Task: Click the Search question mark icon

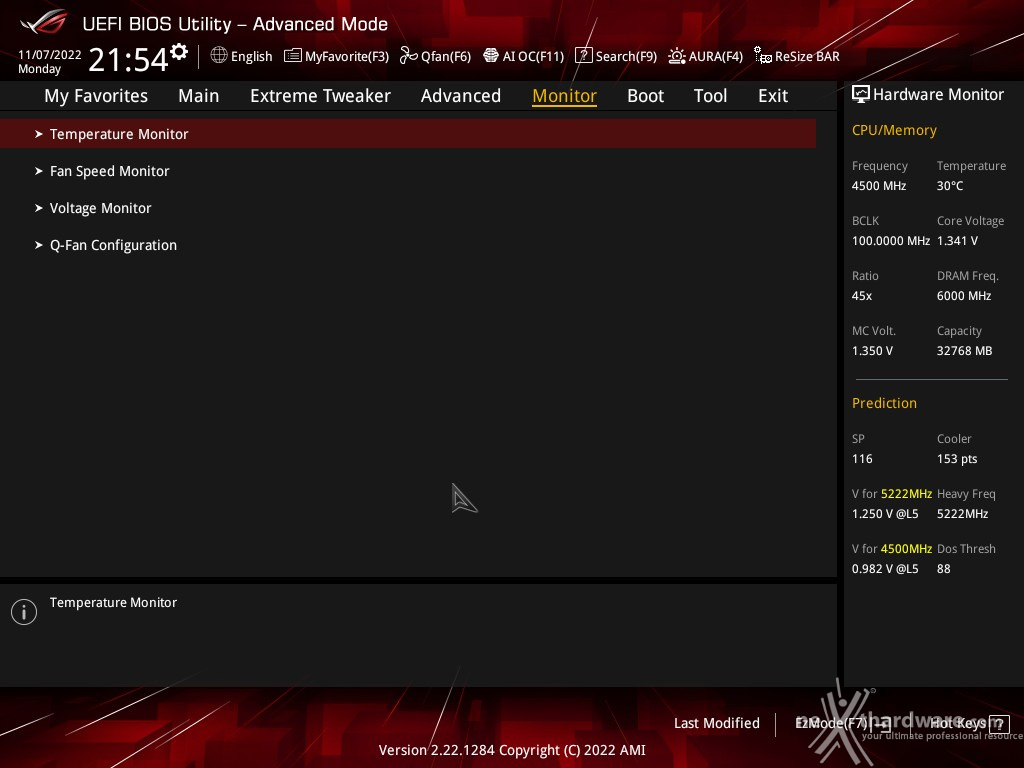Action: point(583,56)
